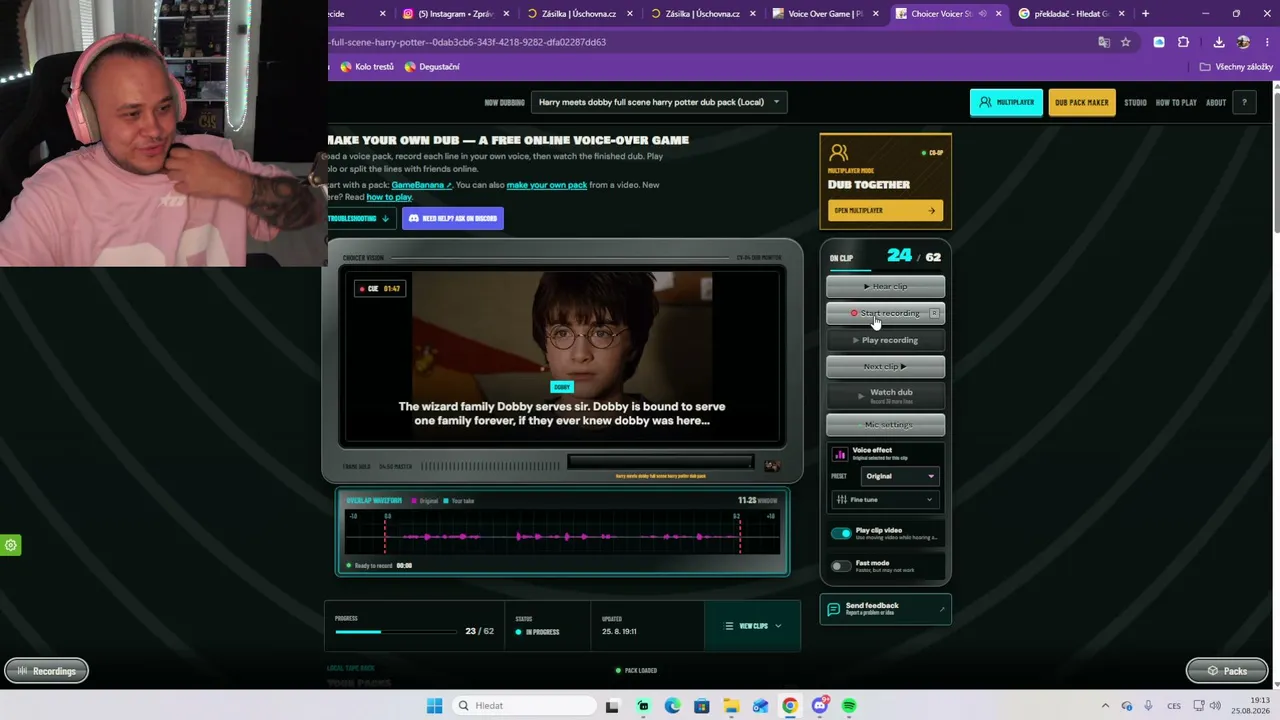Click the question mark help button
This screenshot has height=720, width=1280.
[x=1244, y=102]
